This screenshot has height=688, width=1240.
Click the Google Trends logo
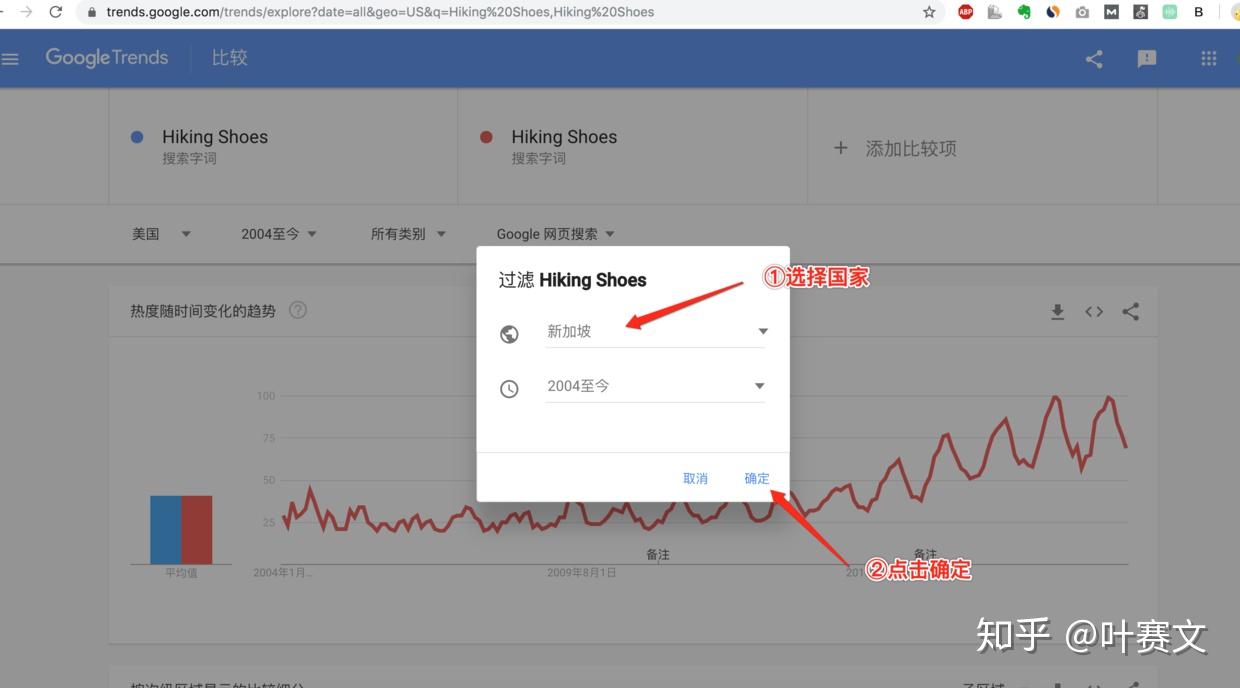(x=107, y=58)
